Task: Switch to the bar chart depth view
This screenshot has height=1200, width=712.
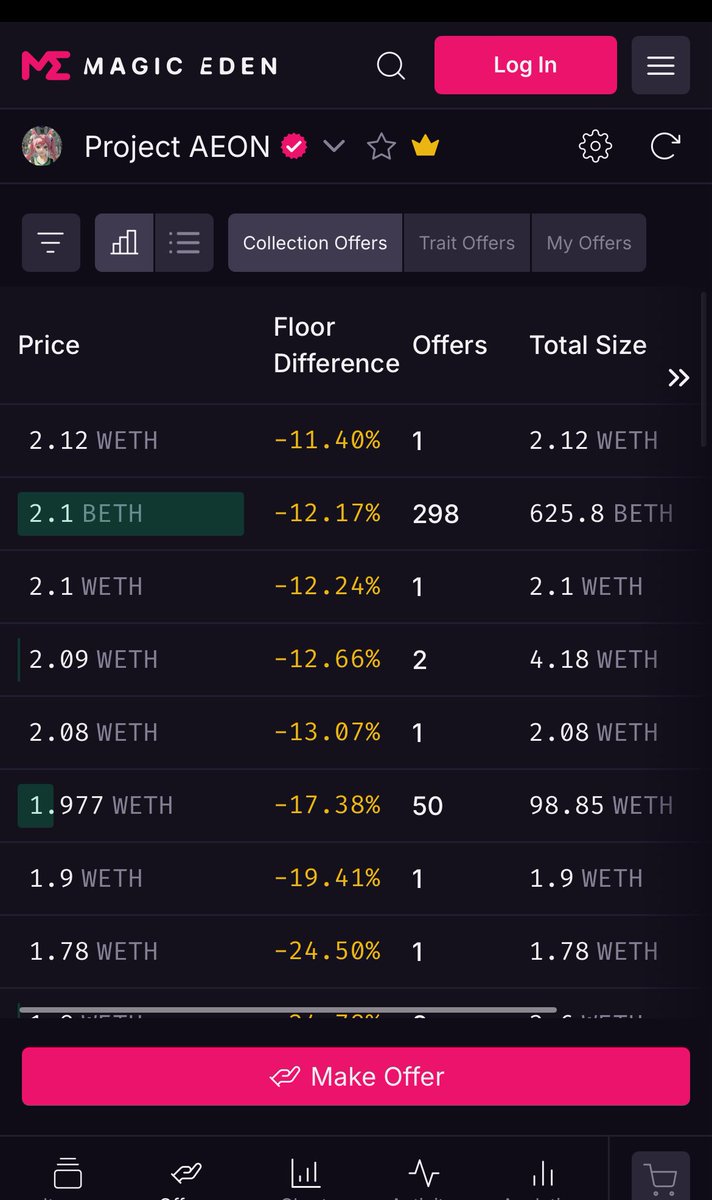Action: tap(124, 243)
